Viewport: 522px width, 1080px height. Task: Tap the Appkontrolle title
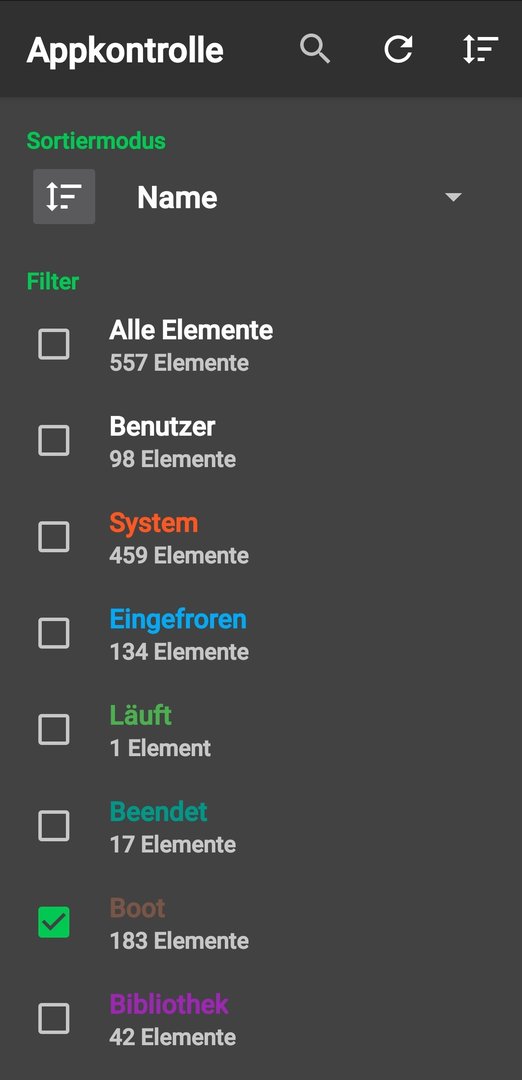click(x=125, y=51)
